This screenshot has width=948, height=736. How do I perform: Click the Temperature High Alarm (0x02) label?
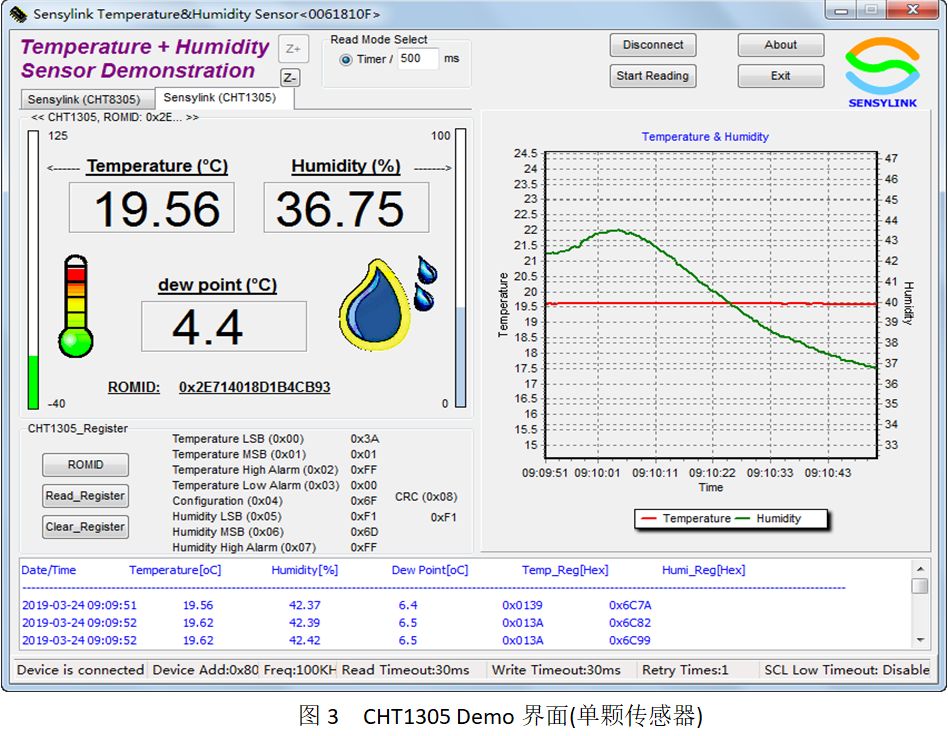tap(255, 470)
